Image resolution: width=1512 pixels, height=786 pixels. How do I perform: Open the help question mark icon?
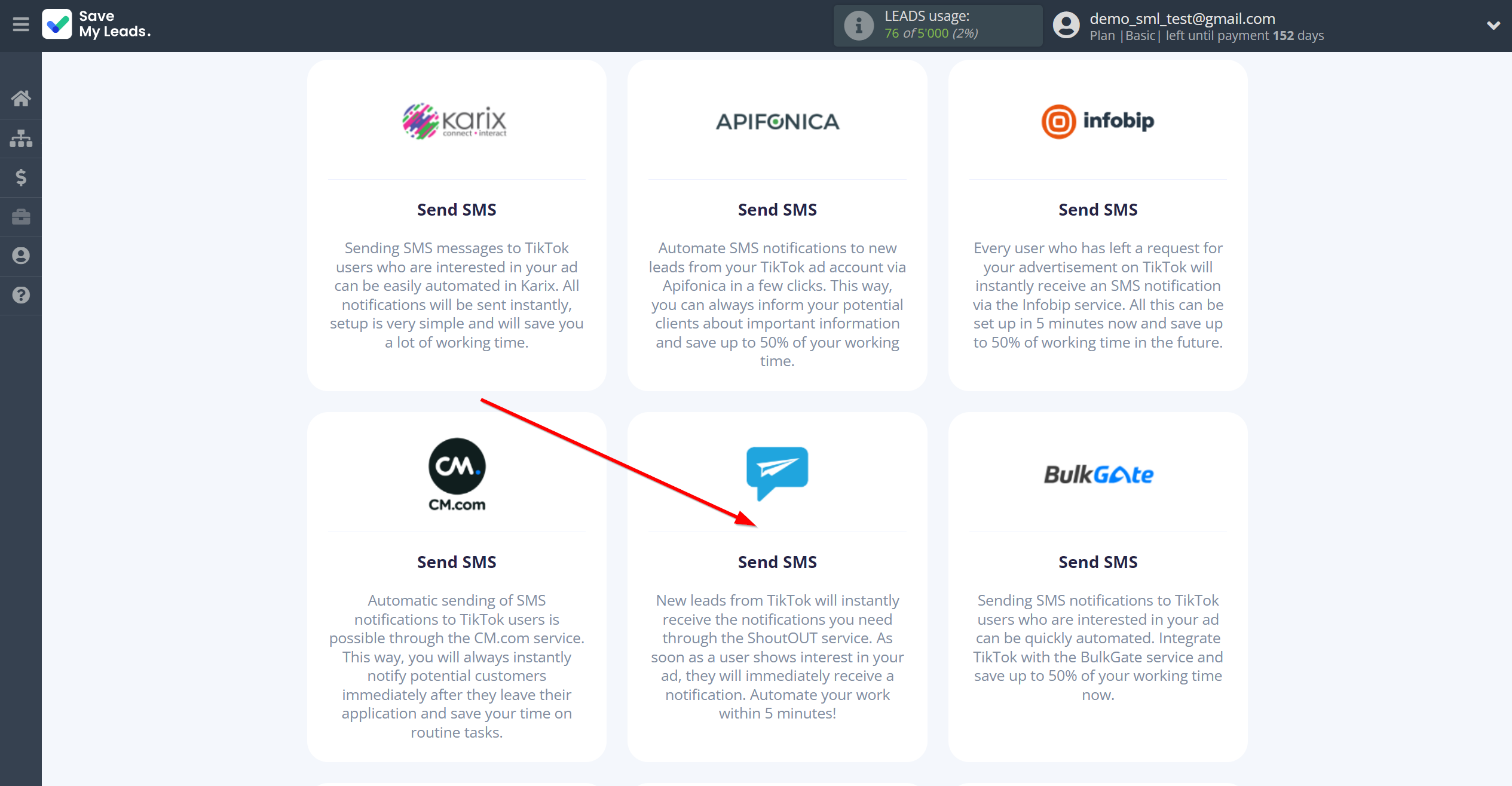click(21, 295)
